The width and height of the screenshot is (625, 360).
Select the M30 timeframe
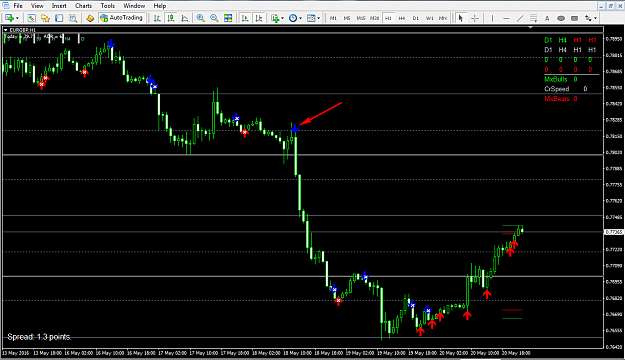[x=374, y=18]
